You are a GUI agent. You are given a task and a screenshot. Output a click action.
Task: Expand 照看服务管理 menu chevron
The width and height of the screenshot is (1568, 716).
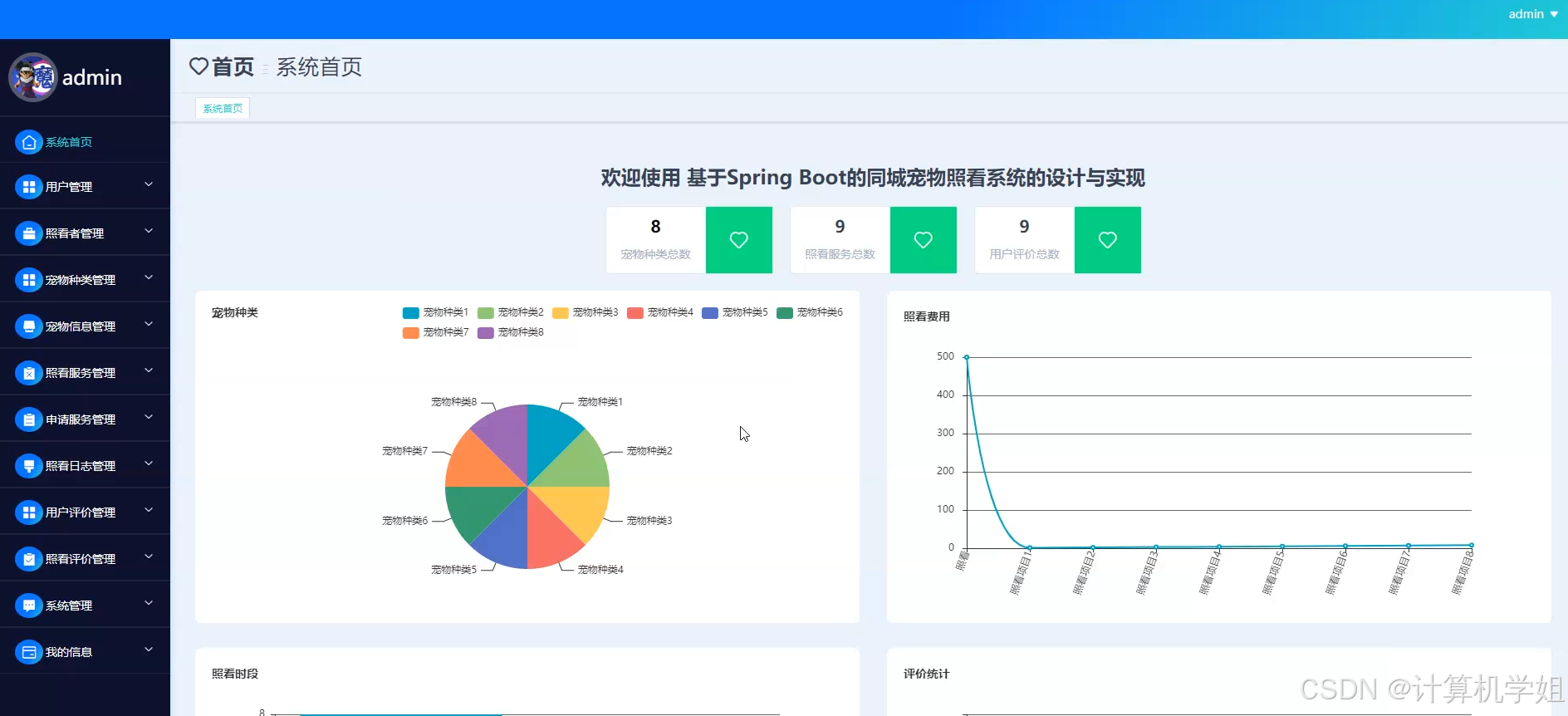[x=149, y=370]
